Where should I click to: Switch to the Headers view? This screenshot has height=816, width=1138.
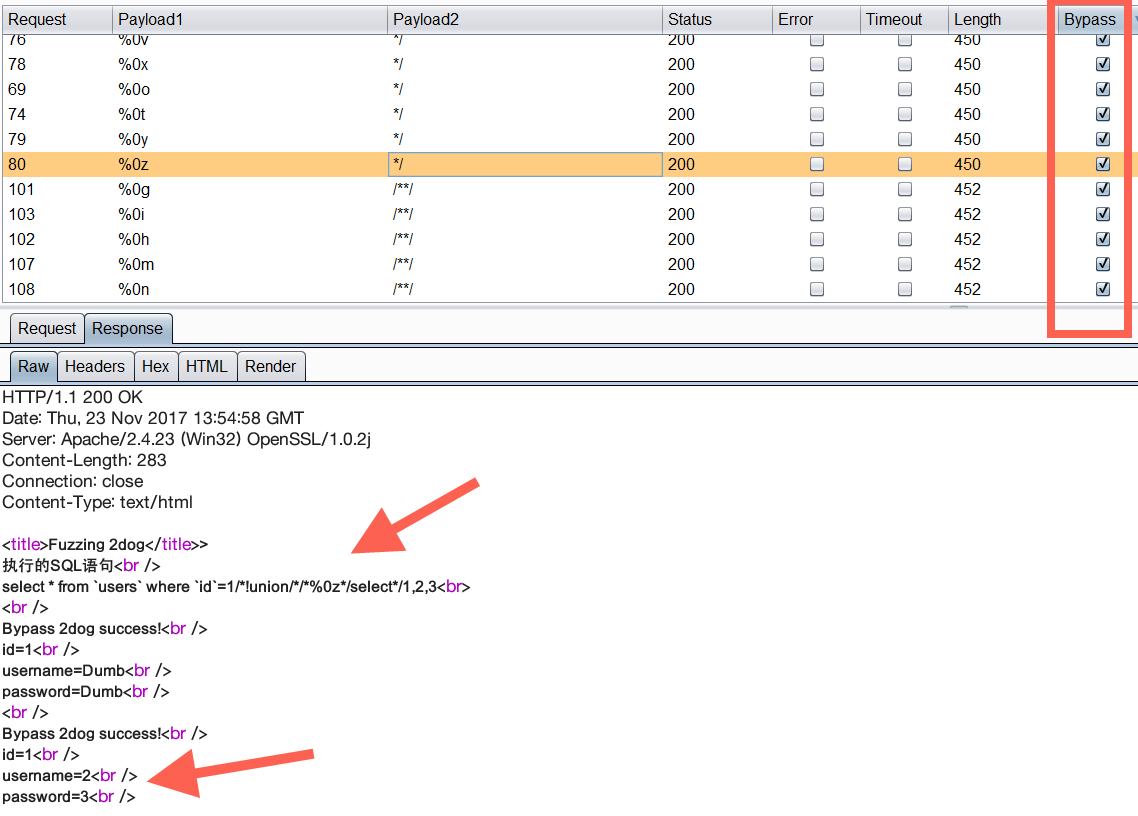[95, 366]
